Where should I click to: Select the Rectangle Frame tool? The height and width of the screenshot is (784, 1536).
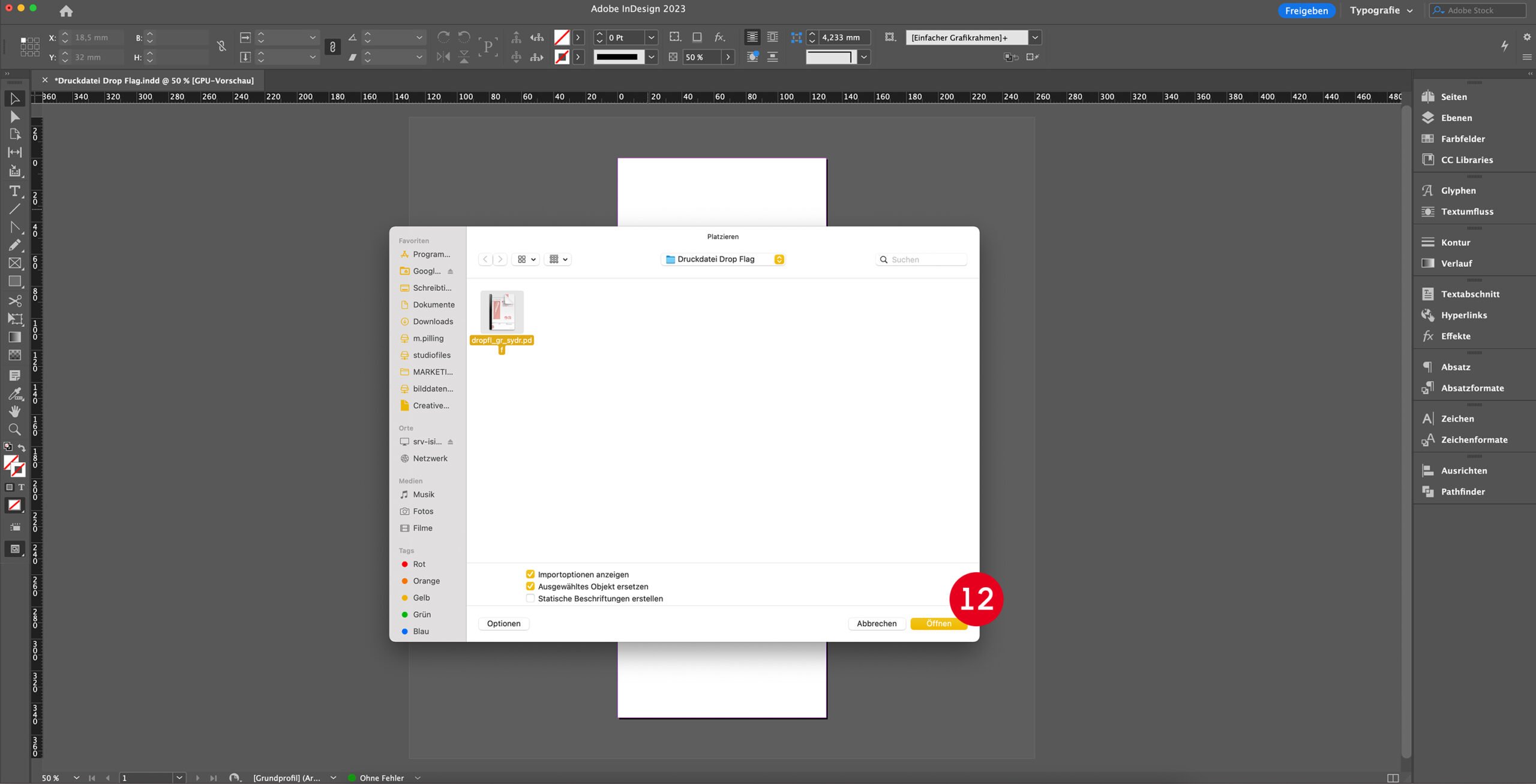point(14,263)
